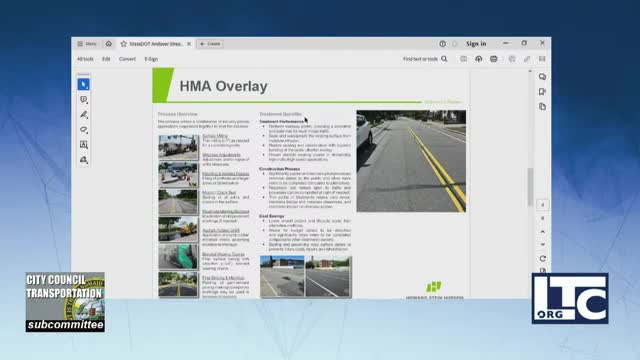
Task: Click the ITC.org logo overlay
Action: coord(570,299)
